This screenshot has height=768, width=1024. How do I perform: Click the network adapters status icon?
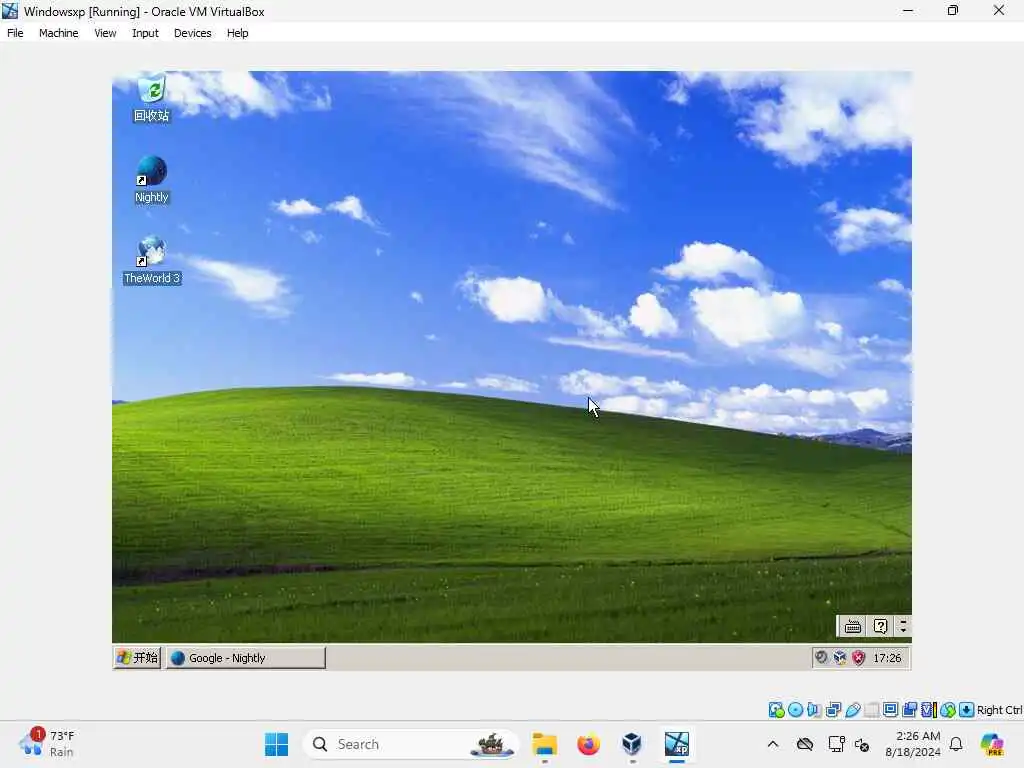[833, 710]
